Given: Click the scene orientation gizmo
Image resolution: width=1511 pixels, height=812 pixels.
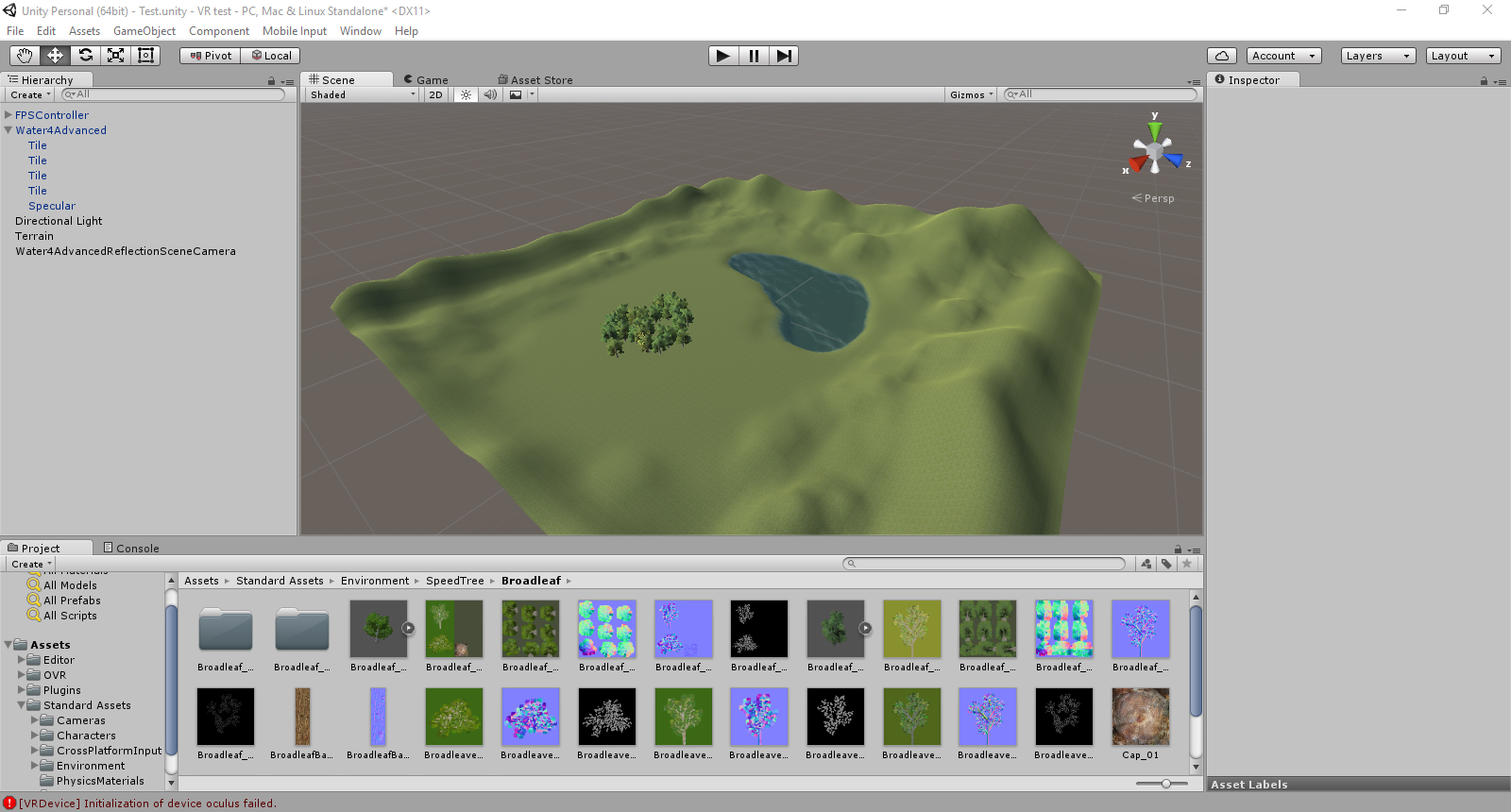Looking at the screenshot, I should [1156, 149].
